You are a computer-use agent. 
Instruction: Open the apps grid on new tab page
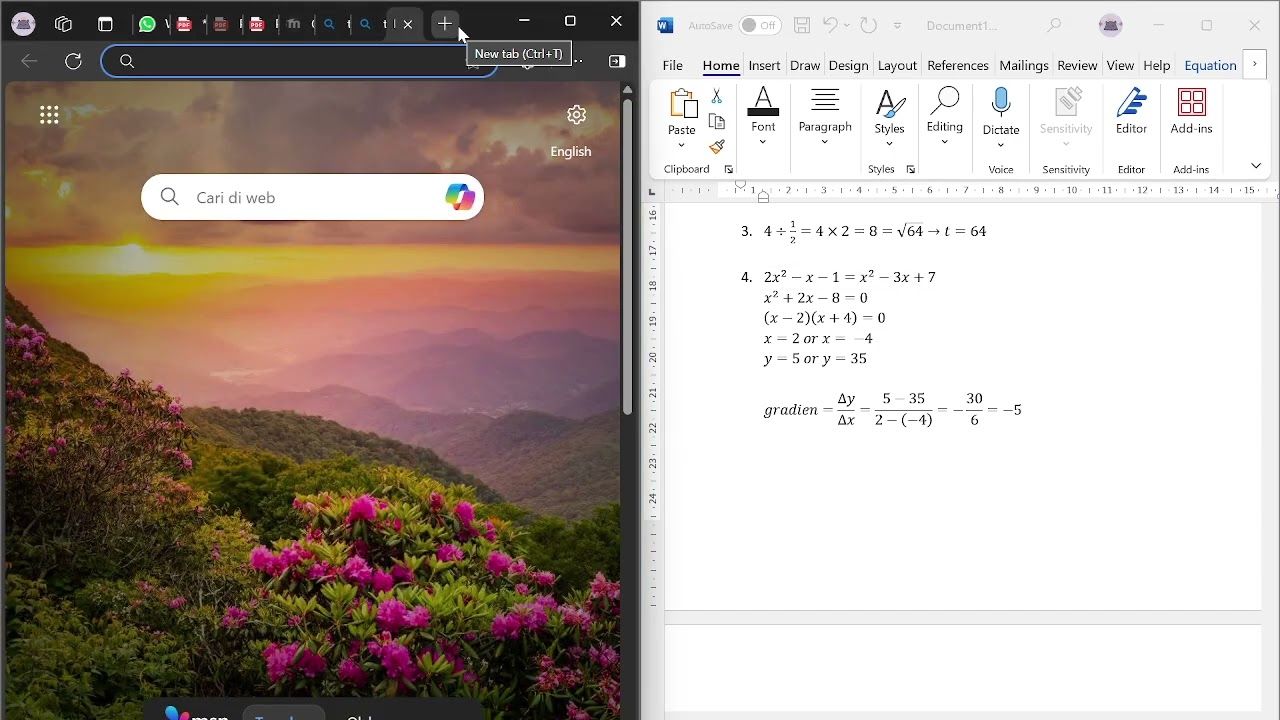point(49,115)
